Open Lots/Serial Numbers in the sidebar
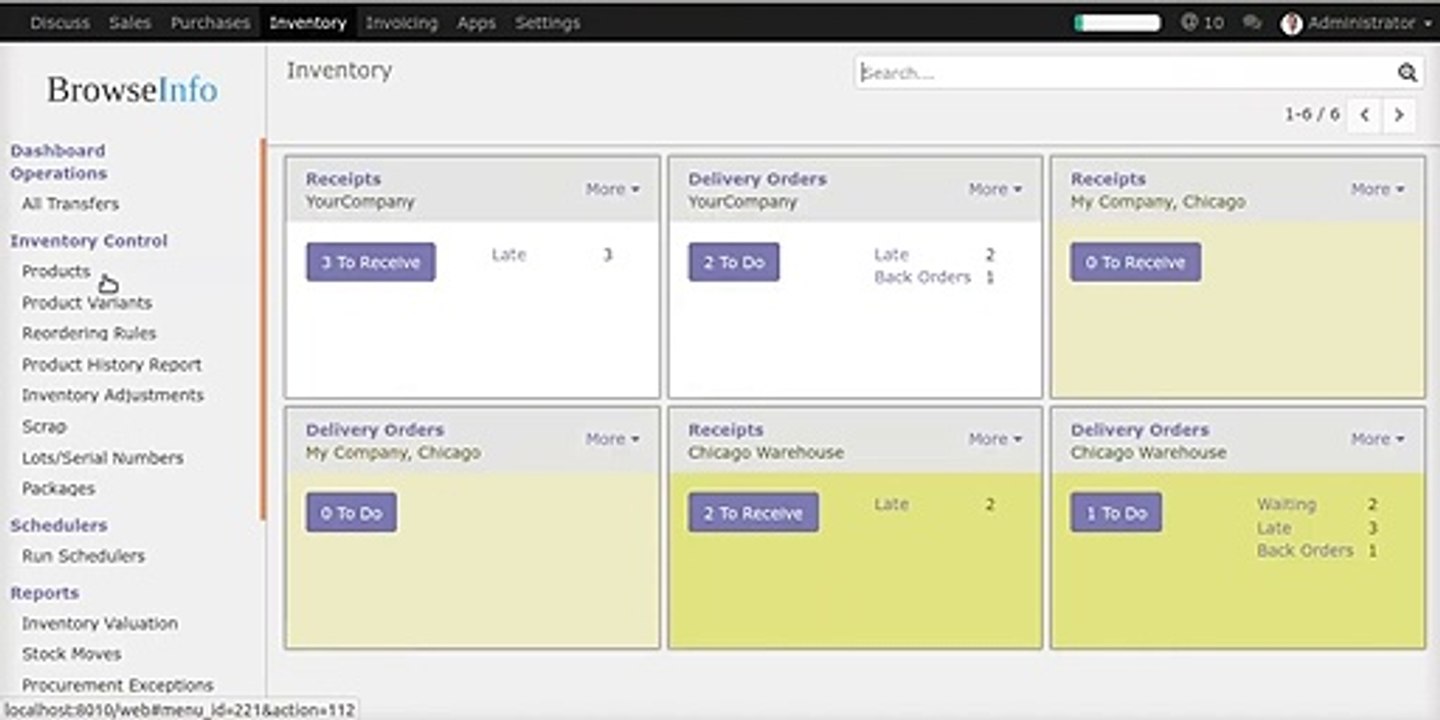 click(x=103, y=457)
